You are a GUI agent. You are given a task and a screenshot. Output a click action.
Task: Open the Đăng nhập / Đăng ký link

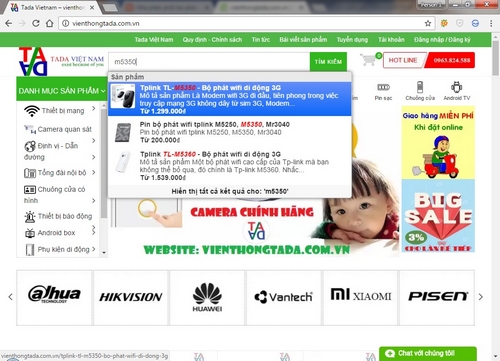point(442,40)
